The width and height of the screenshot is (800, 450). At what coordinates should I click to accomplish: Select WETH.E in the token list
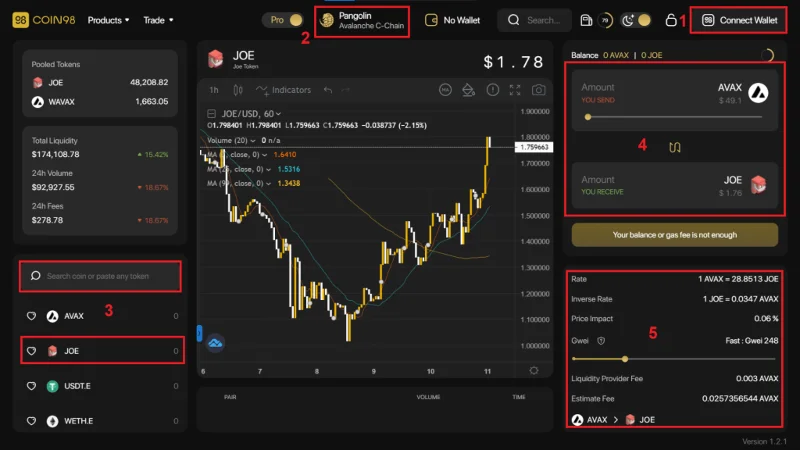(x=102, y=421)
